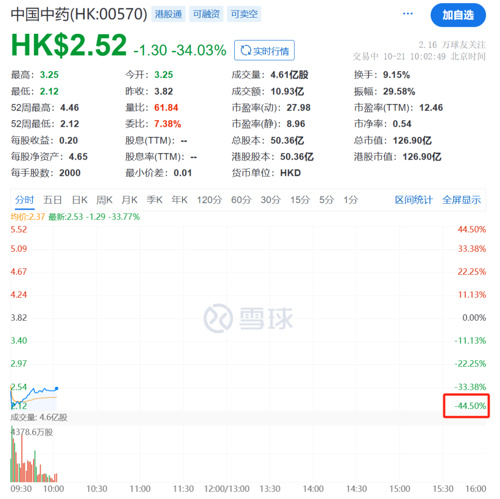The width and height of the screenshot is (500, 499).
Task: Click the 加自选 add to watchlist button
Action: click(x=458, y=15)
